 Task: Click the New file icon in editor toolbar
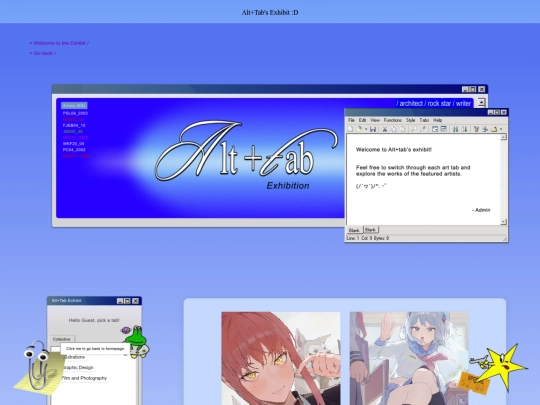[350, 129]
